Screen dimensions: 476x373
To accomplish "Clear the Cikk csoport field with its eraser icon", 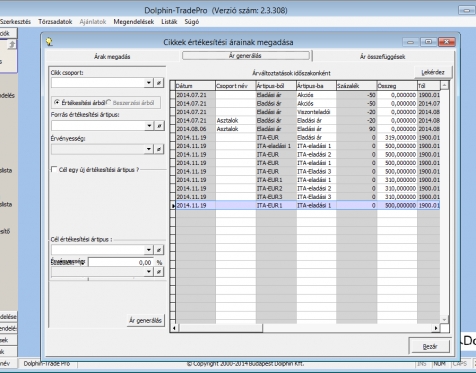I will click(159, 83).
